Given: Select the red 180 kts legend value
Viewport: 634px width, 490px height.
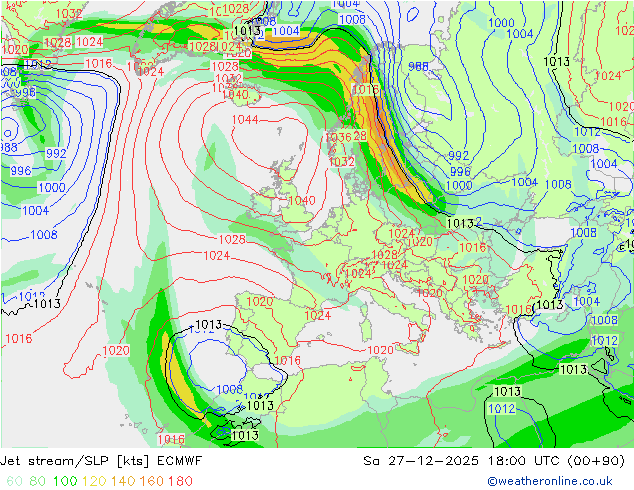Looking at the screenshot, I should (180, 481).
